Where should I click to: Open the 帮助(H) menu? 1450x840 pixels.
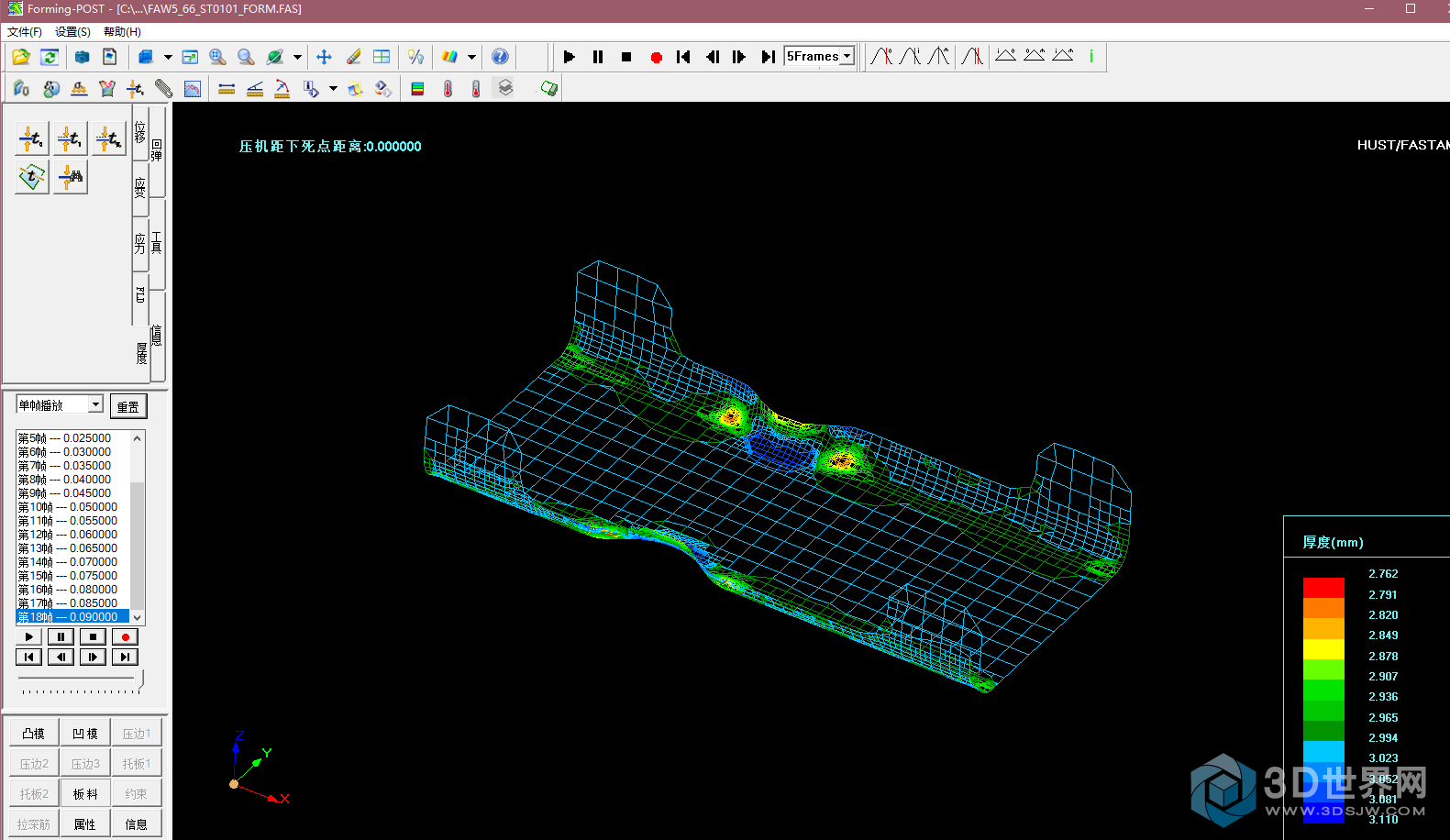tap(122, 32)
